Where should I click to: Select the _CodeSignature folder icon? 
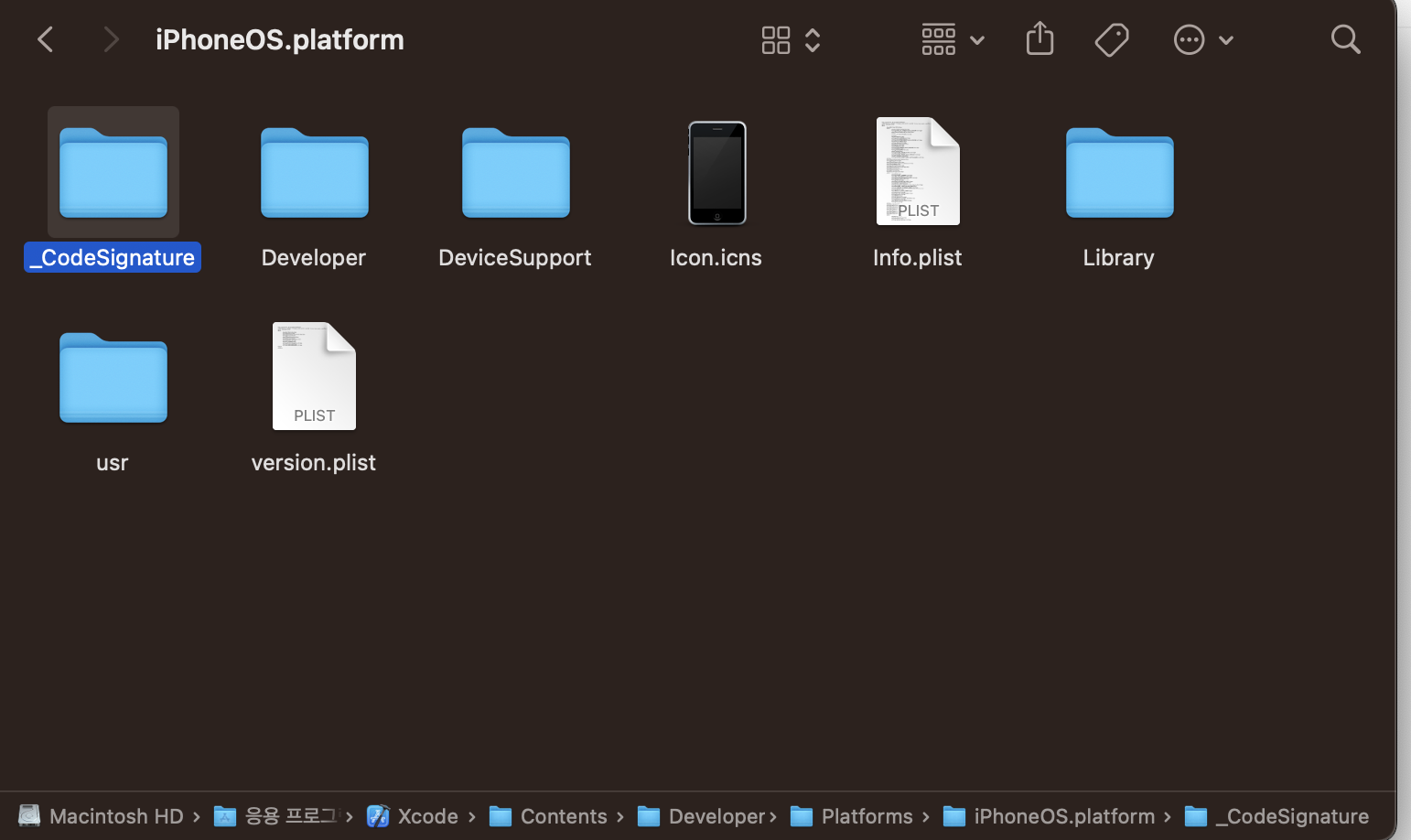[x=113, y=172]
